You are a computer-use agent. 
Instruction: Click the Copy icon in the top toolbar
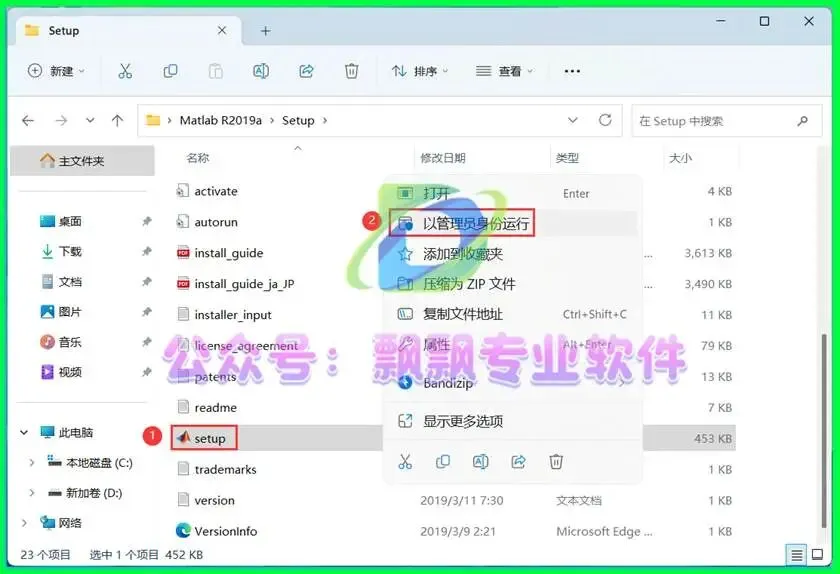coord(170,71)
